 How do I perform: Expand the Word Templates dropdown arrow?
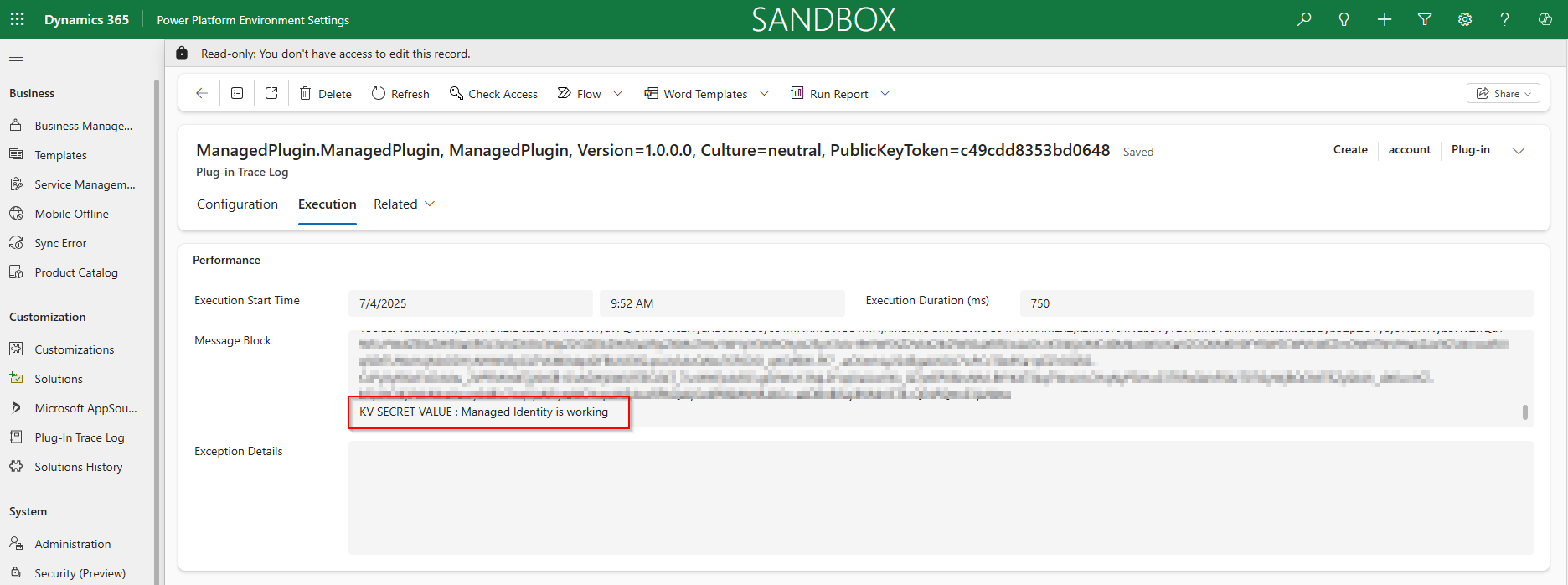764,94
